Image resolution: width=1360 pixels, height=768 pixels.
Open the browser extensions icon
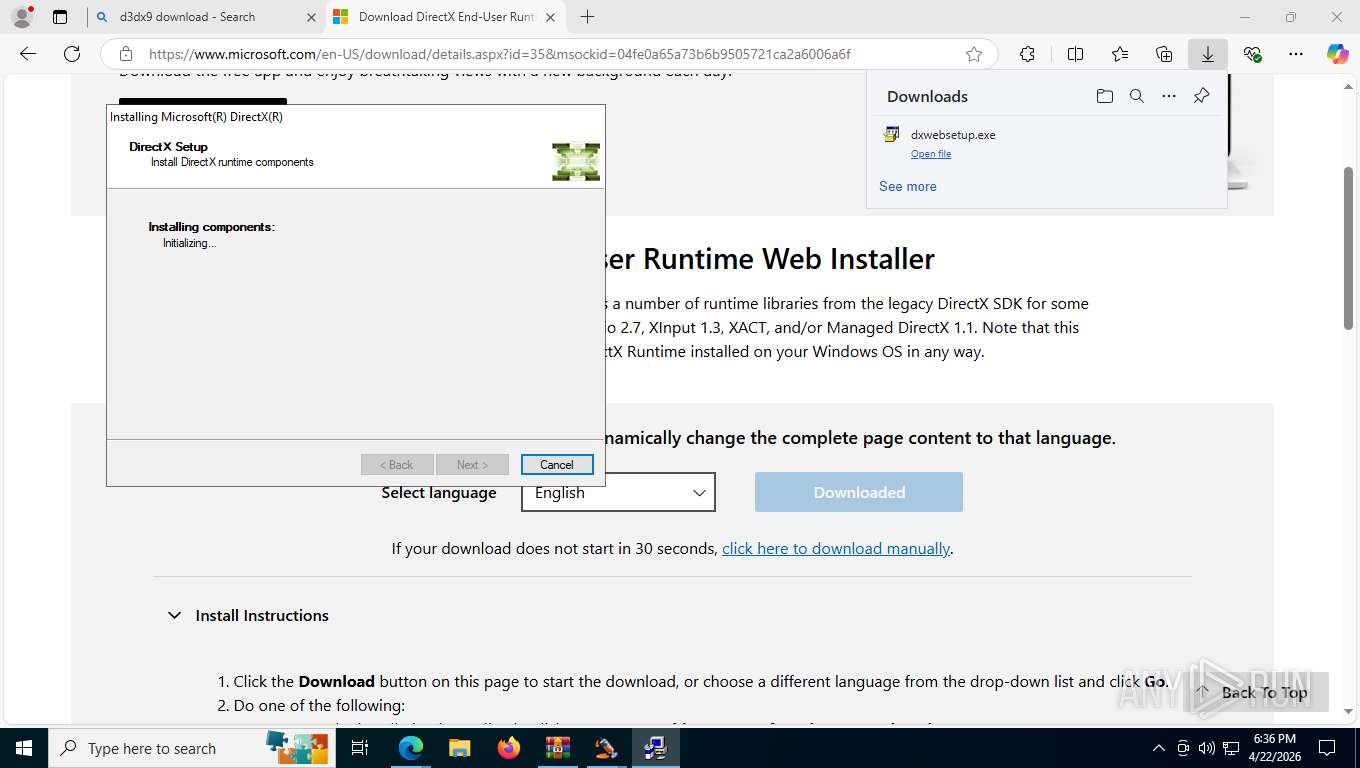(x=1027, y=54)
